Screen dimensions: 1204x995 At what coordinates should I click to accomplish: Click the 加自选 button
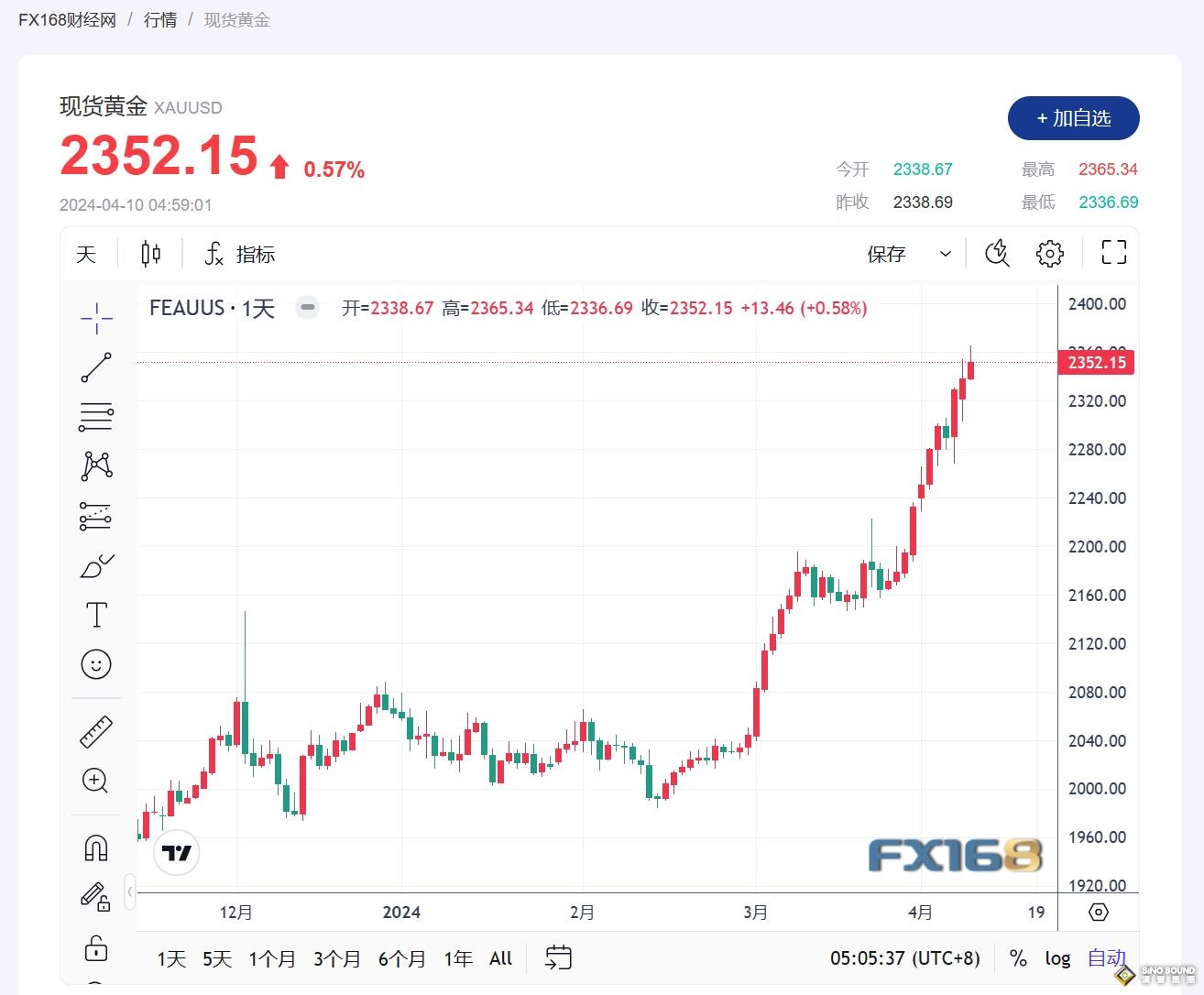(x=1073, y=118)
